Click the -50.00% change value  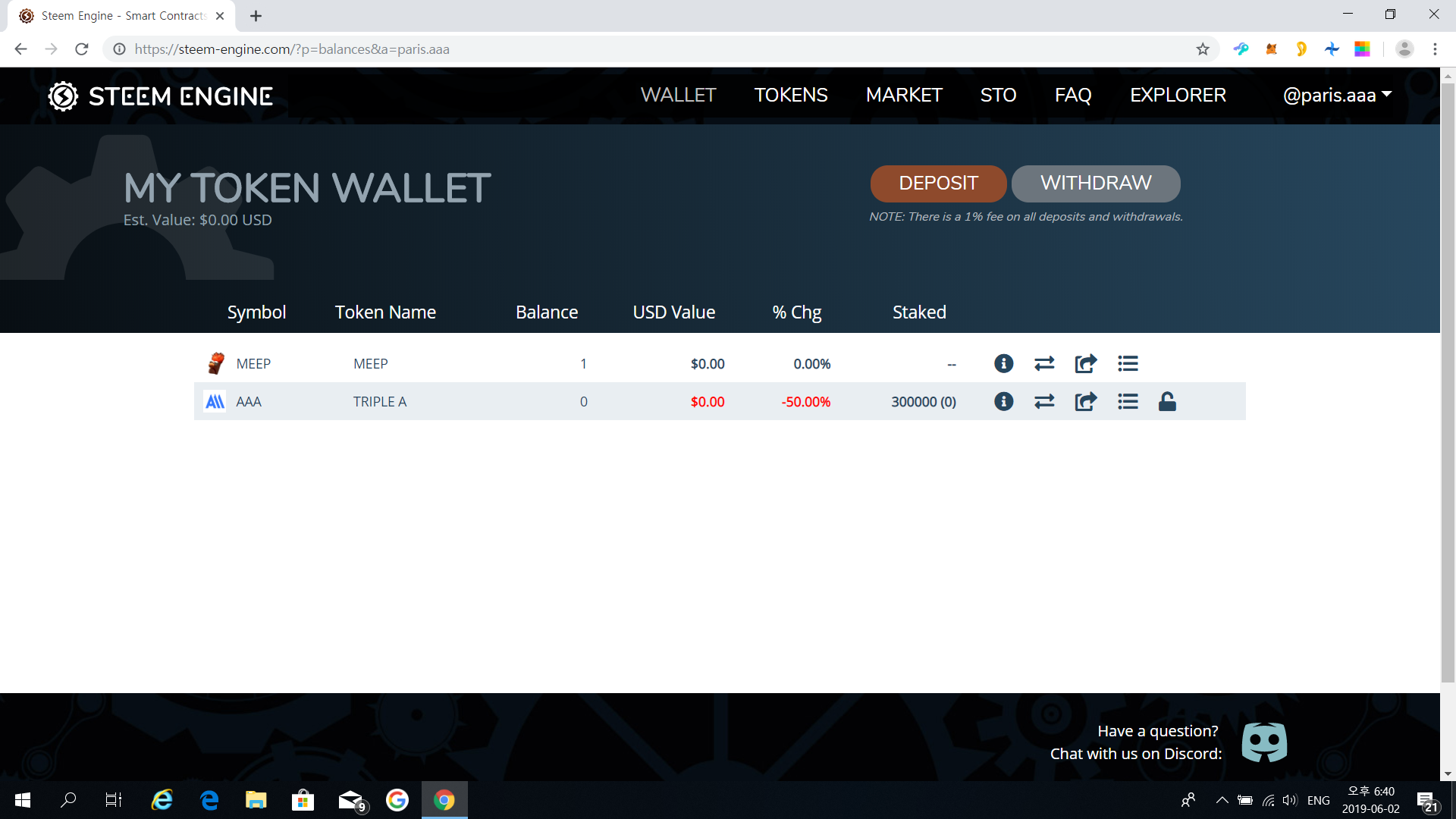click(x=806, y=402)
